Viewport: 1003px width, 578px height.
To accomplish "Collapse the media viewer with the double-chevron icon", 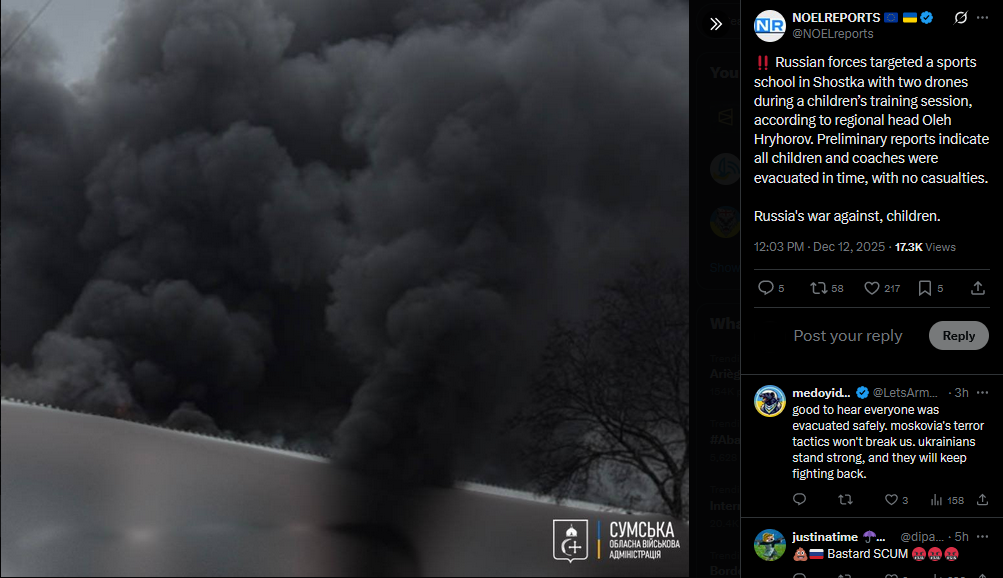I will coord(716,24).
